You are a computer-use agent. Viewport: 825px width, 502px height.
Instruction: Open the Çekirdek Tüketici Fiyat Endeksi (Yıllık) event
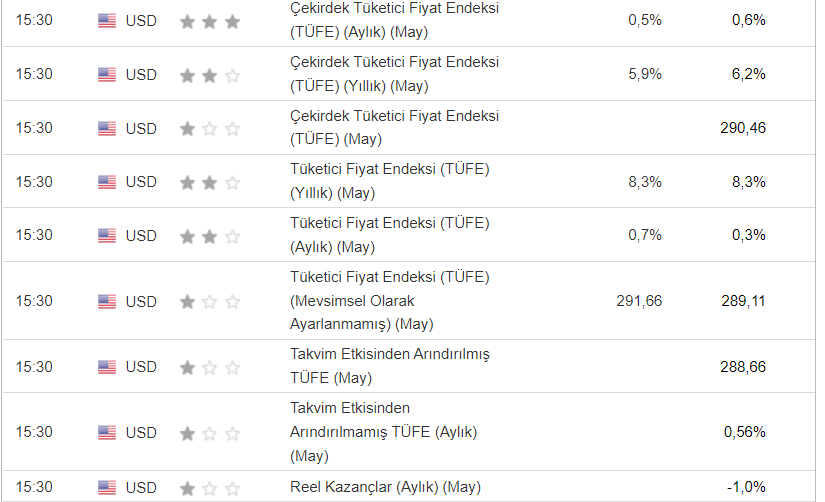[x=394, y=74]
